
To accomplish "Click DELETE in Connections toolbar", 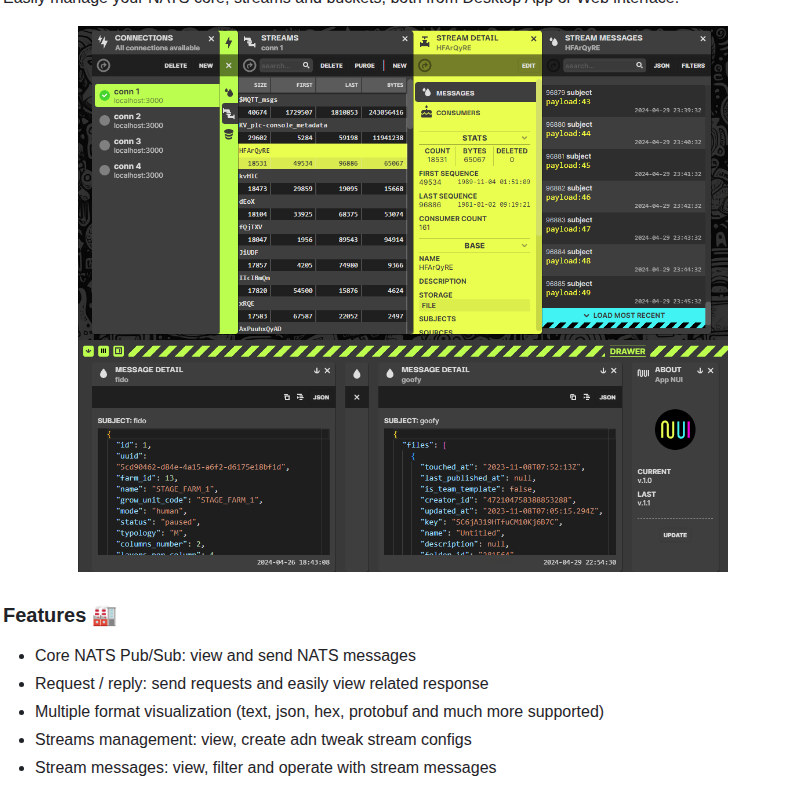I will [x=176, y=65].
